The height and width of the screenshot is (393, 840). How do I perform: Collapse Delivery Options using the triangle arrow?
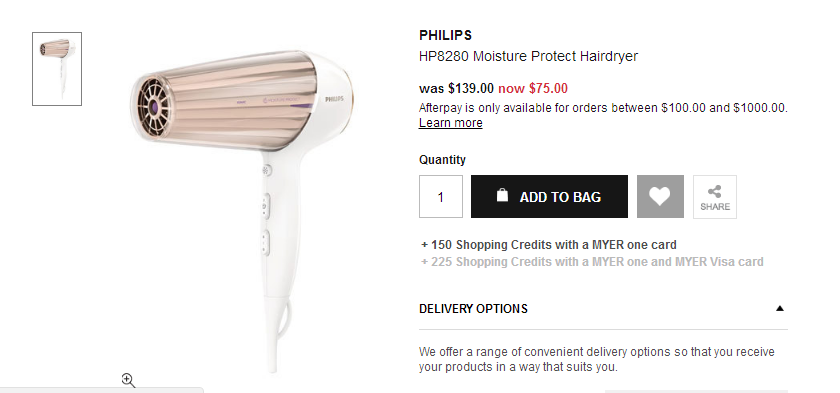[780, 308]
